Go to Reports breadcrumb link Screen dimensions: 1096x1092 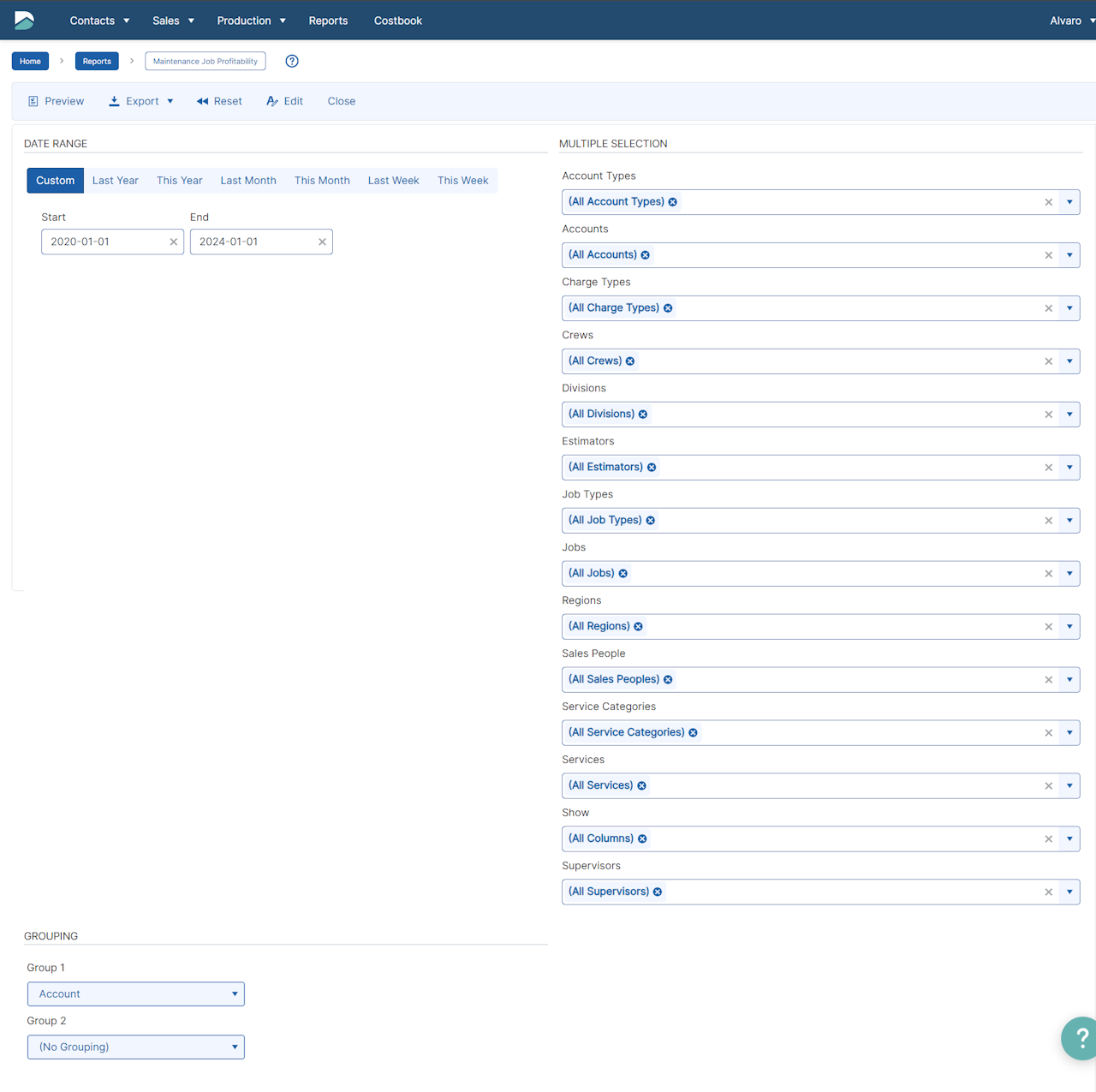(x=97, y=62)
